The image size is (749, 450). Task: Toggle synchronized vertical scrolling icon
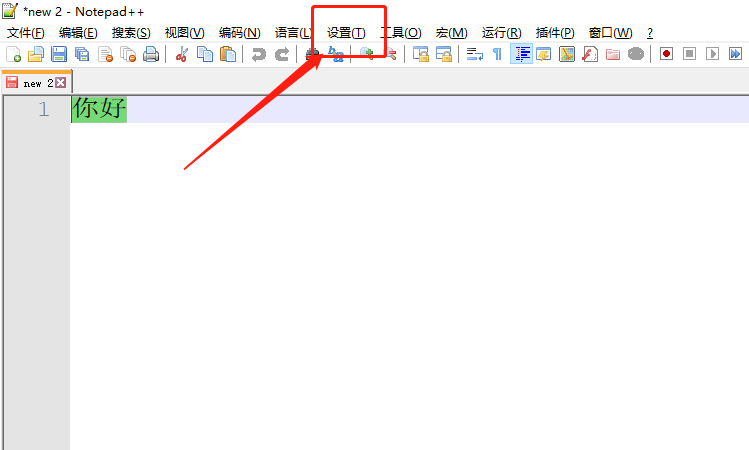point(420,54)
